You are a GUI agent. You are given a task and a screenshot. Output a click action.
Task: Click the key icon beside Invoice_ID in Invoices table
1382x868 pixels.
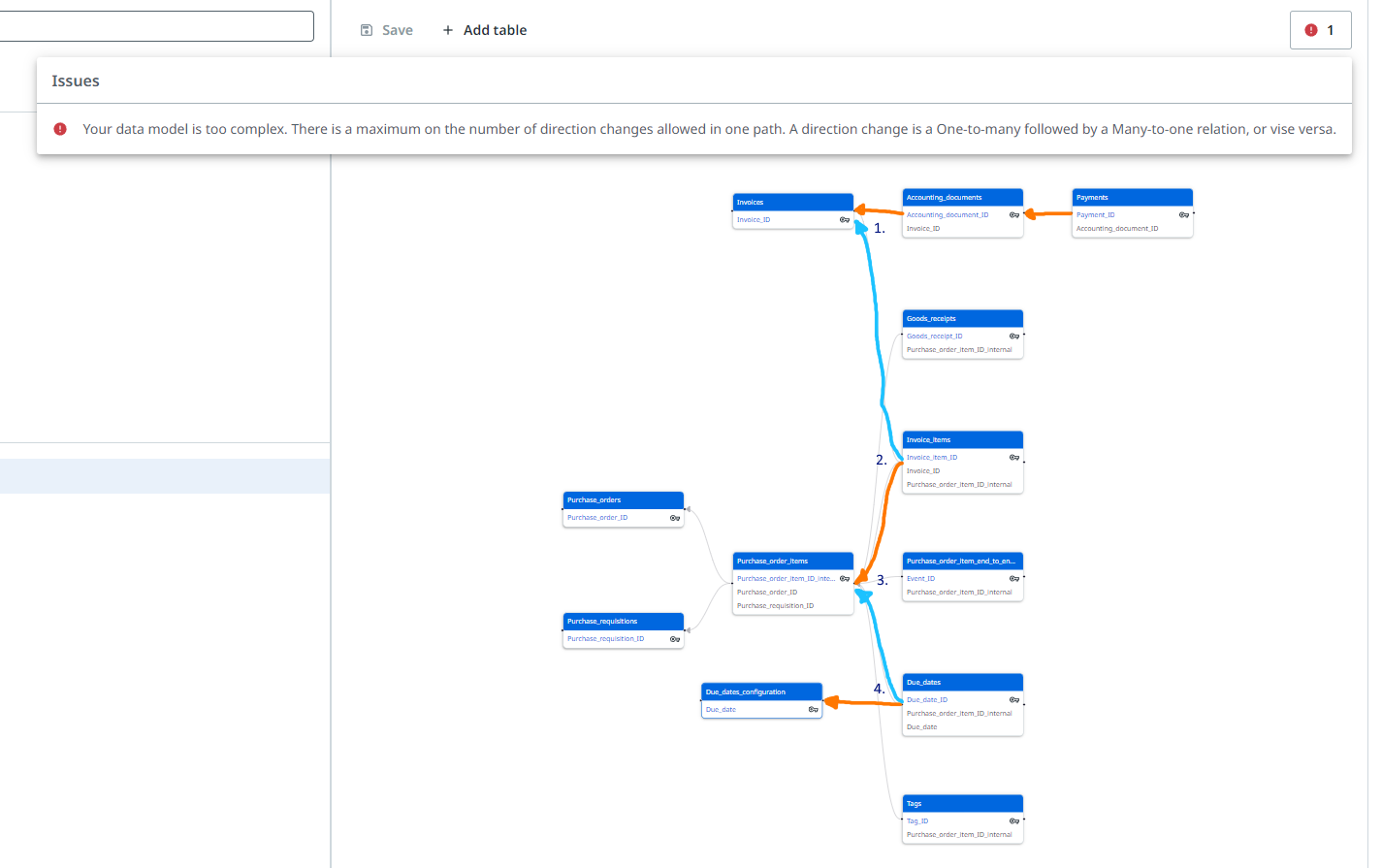point(844,220)
